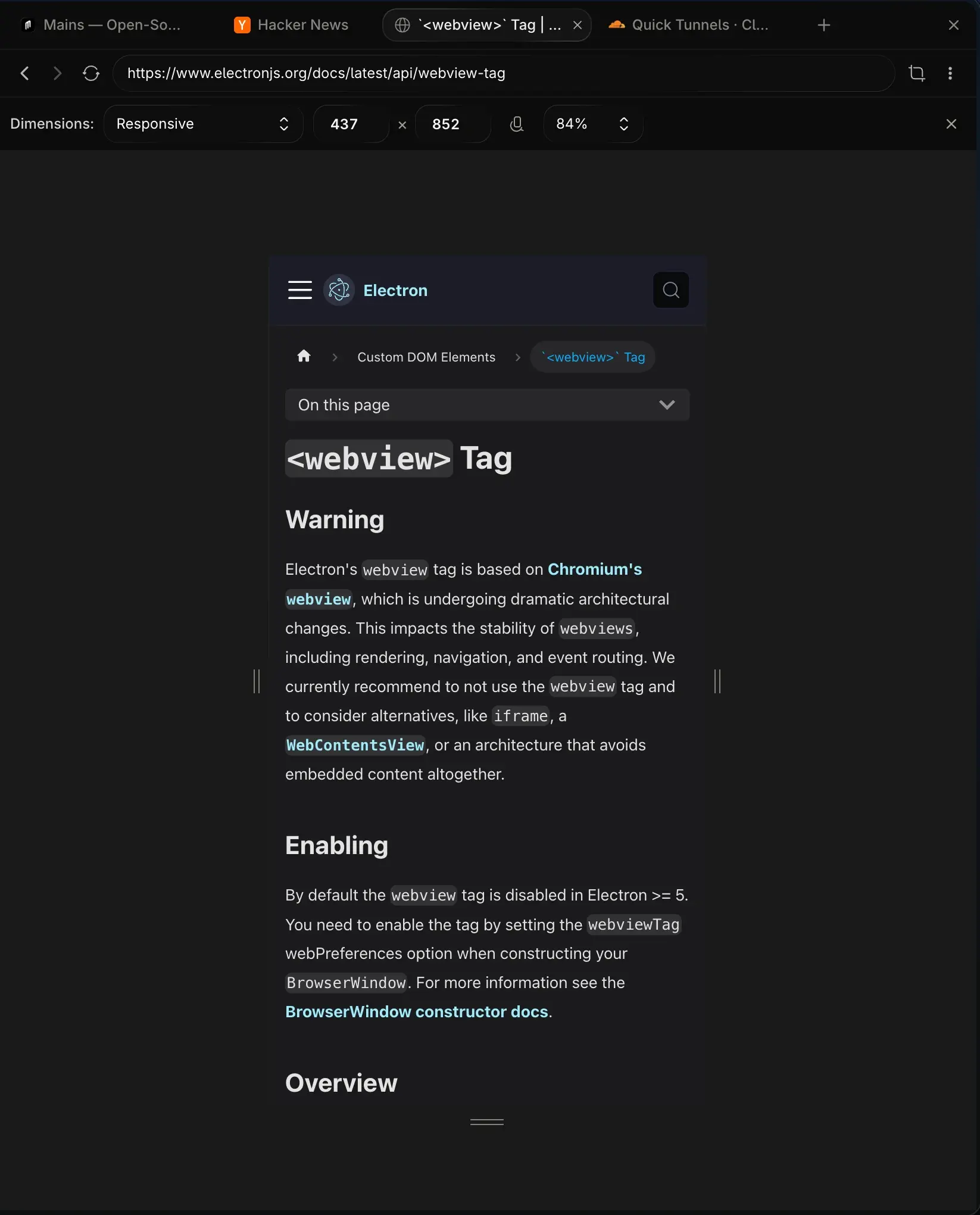Click the globe icon in webview tab
This screenshot has width=980, height=1215.
(x=402, y=25)
